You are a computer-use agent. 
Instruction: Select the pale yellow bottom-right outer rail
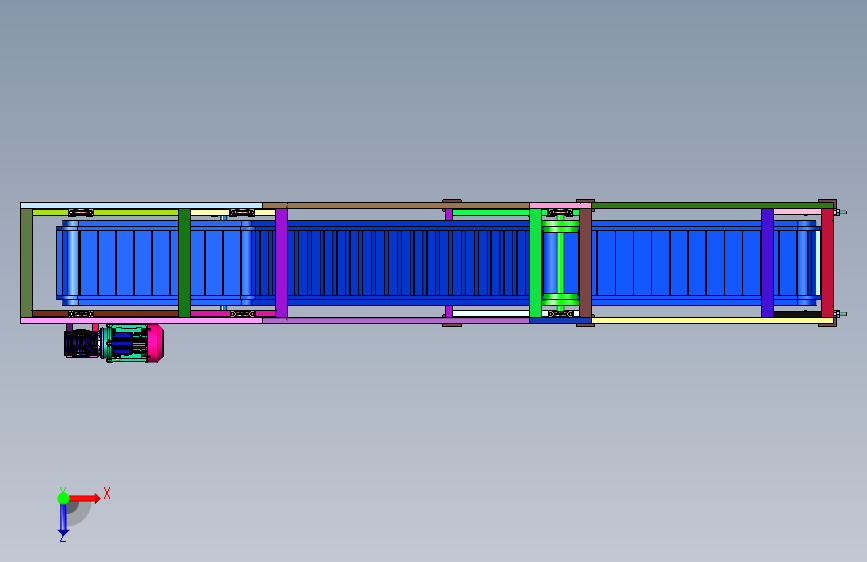coord(713,320)
